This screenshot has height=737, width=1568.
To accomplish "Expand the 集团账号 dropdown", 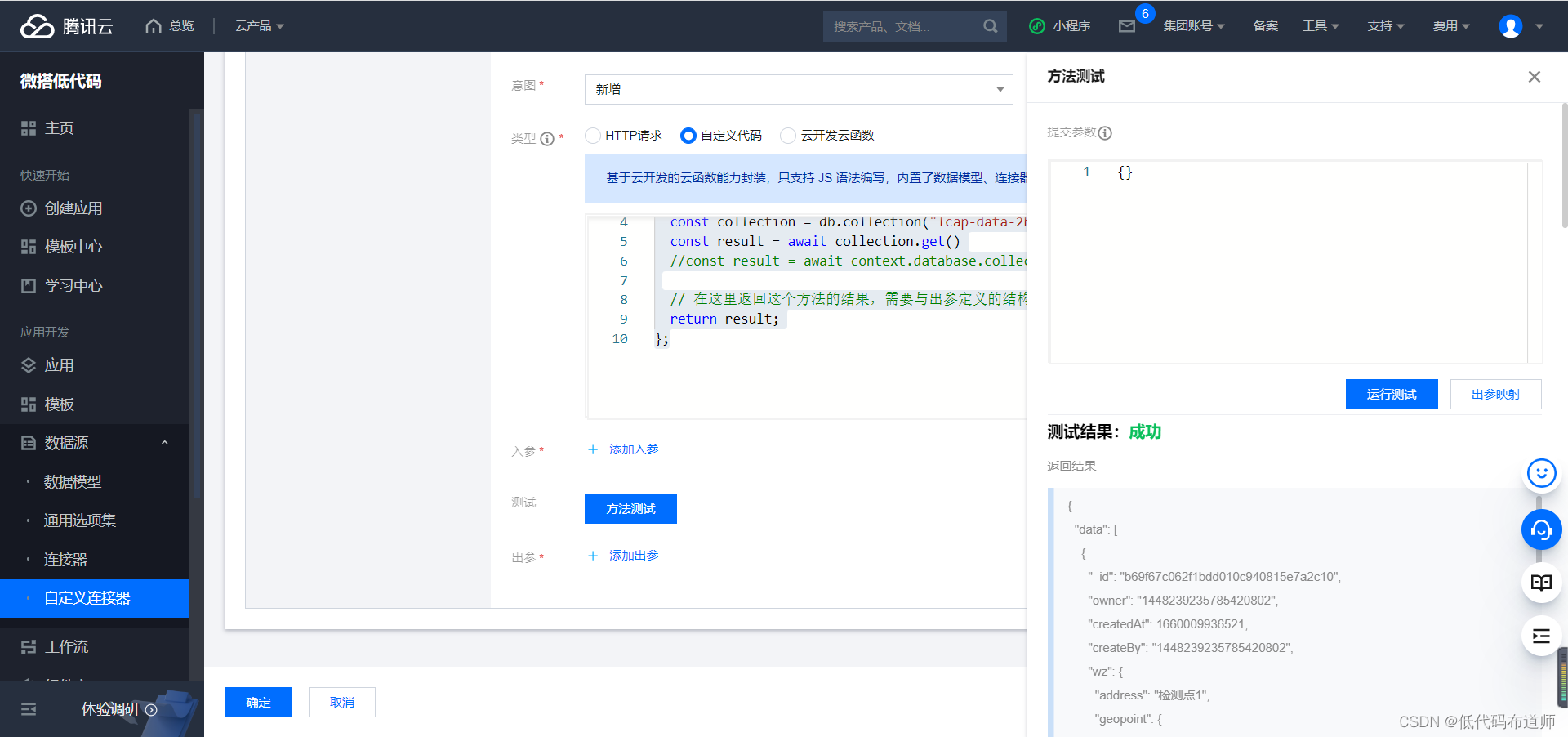I will [x=1194, y=26].
